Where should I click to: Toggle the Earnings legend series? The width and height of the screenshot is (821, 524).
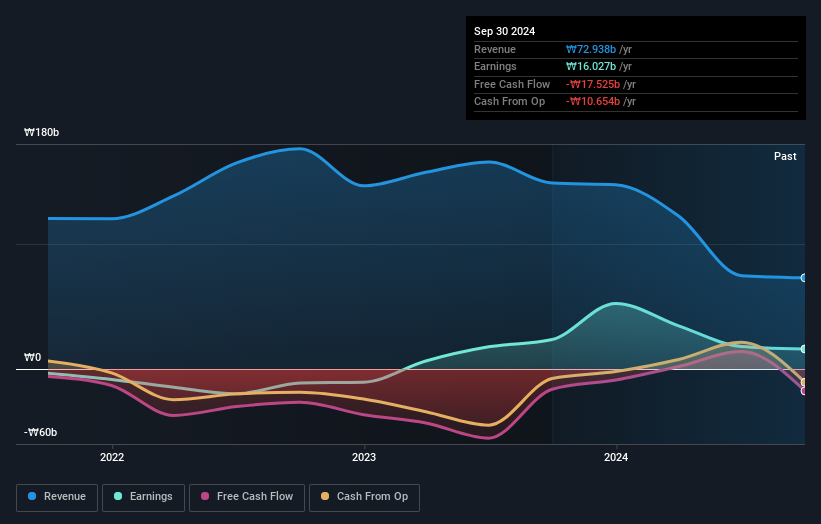143,497
